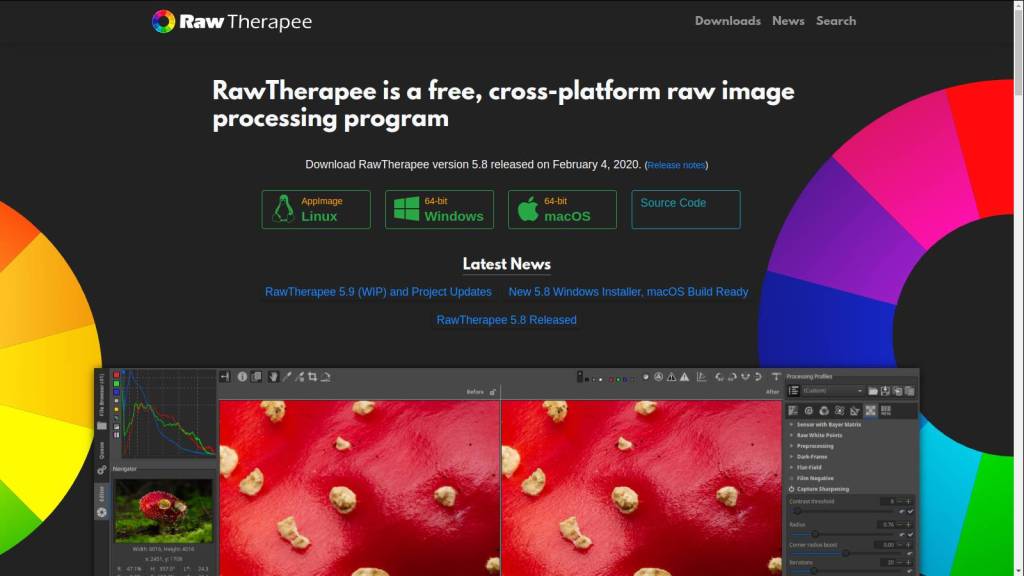This screenshot has height=576, width=1024.
Task: Click the AppImage Linux download button
Action: click(316, 210)
